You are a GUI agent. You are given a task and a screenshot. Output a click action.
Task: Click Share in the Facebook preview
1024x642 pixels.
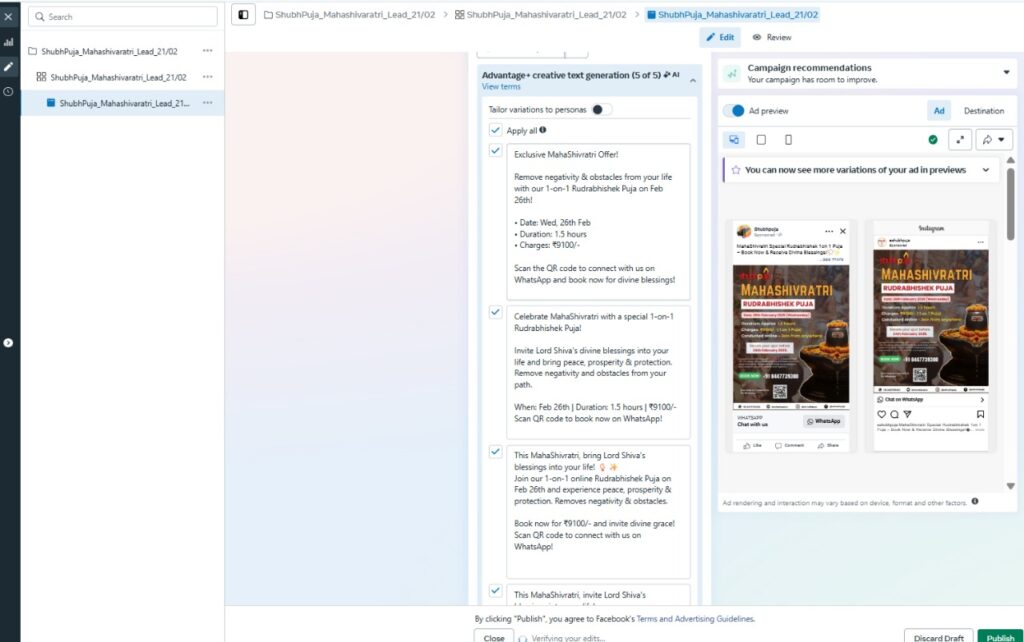click(828, 445)
